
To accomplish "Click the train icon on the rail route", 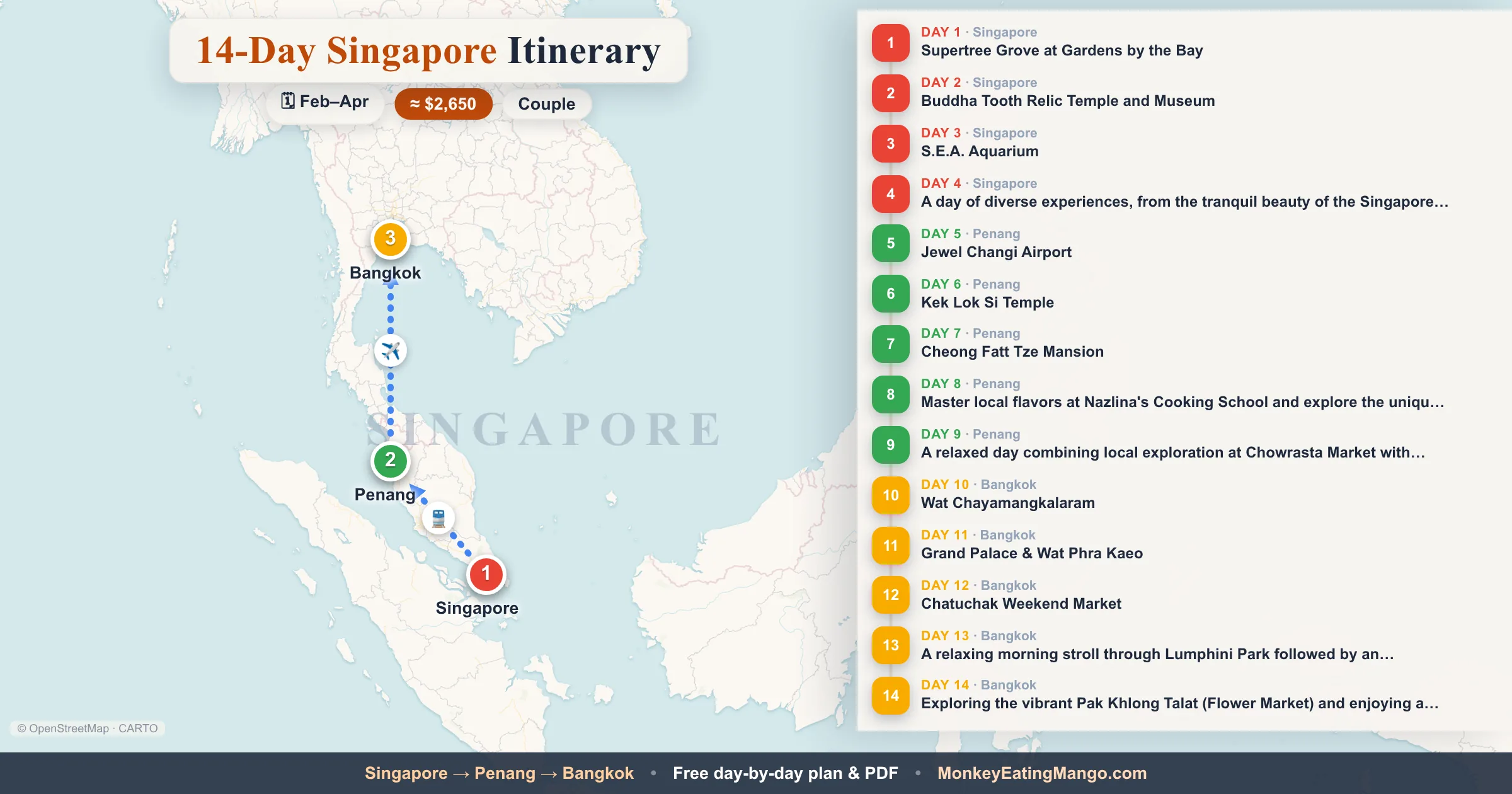I will point(438,519).
